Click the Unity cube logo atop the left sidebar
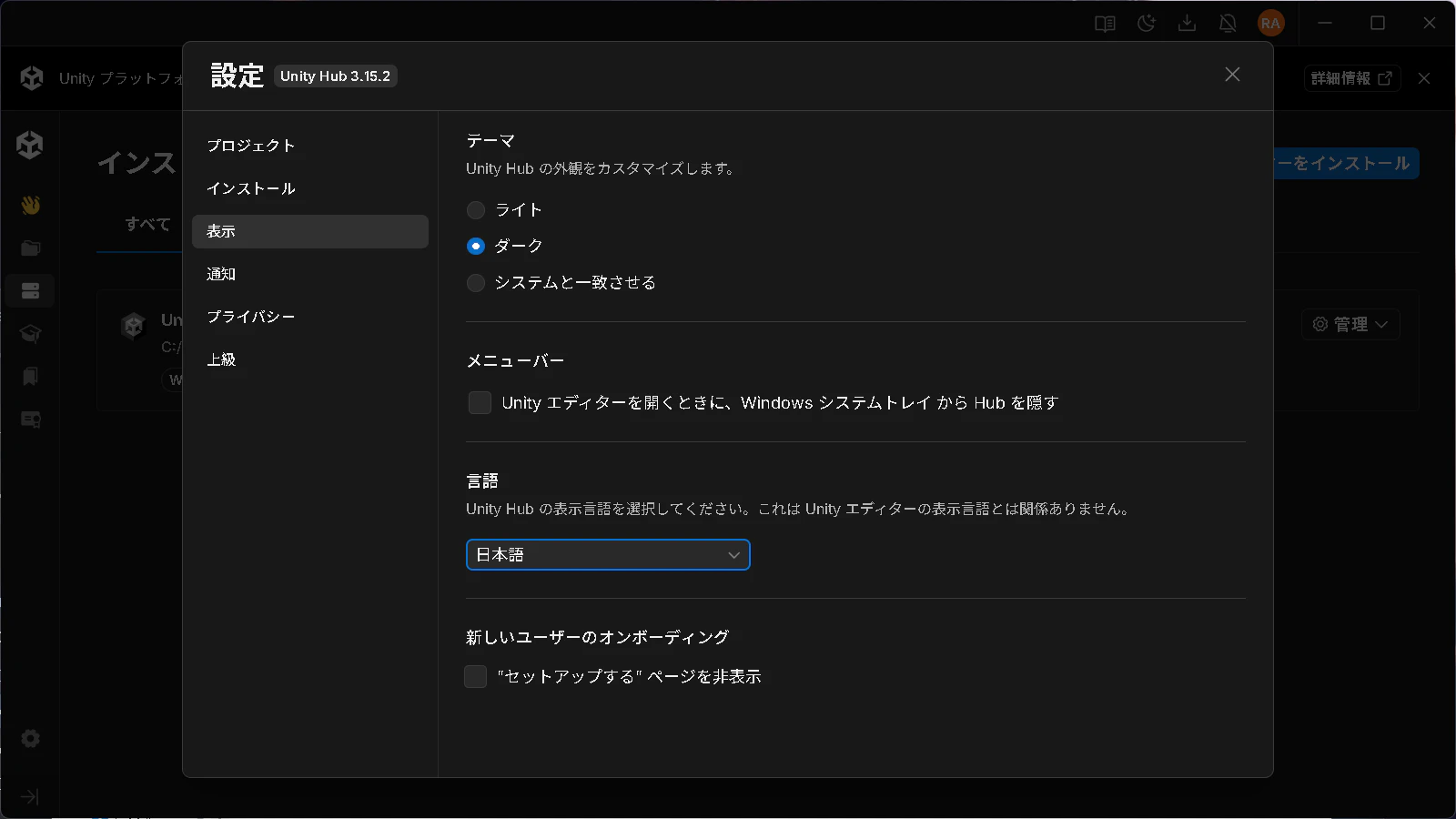This screenshot has height=819, width=1456. 30,144
